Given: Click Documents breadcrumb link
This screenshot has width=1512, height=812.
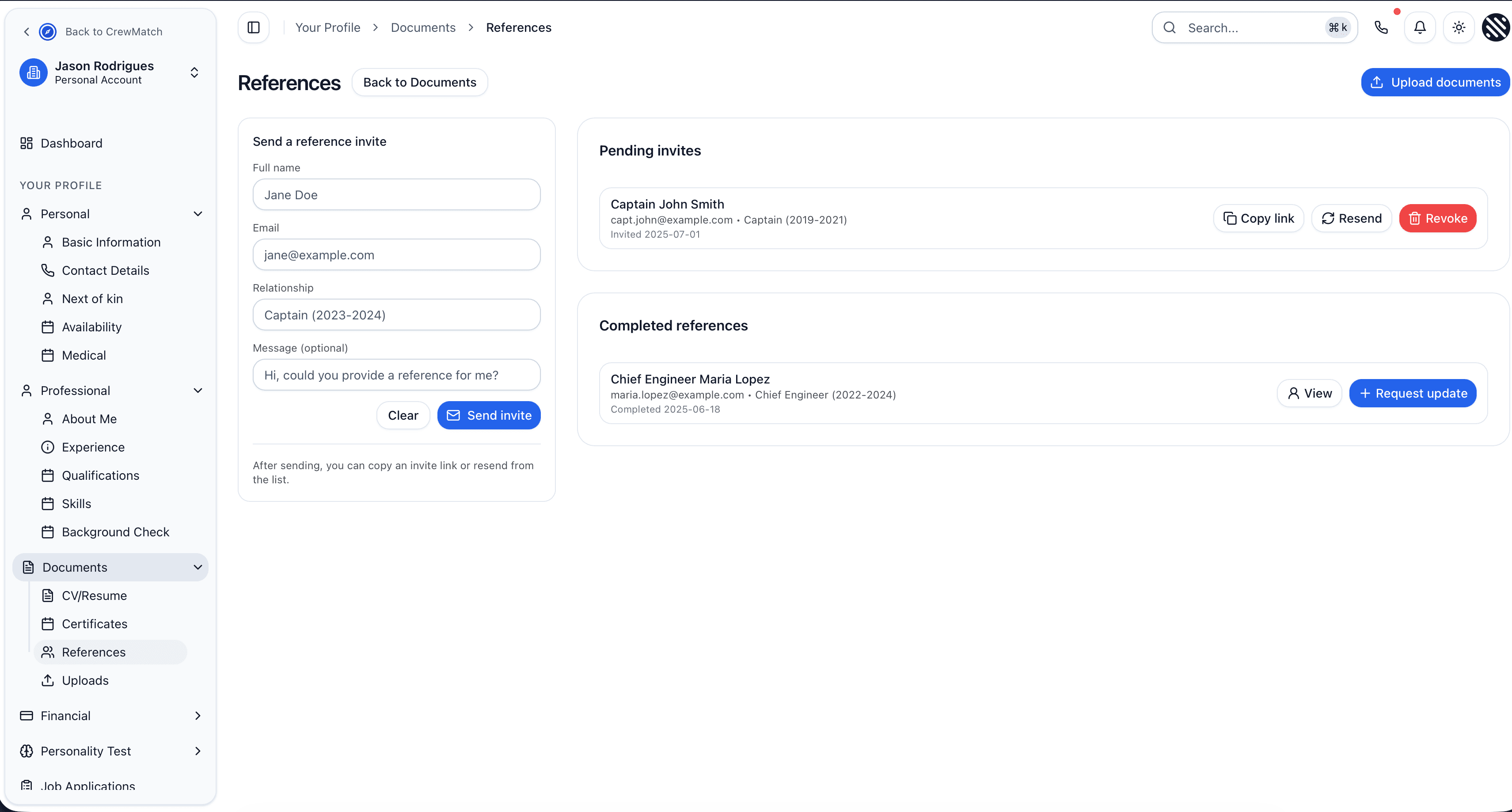Looking at the screenshot, I should pyautogui.click(x=422, y=27).
